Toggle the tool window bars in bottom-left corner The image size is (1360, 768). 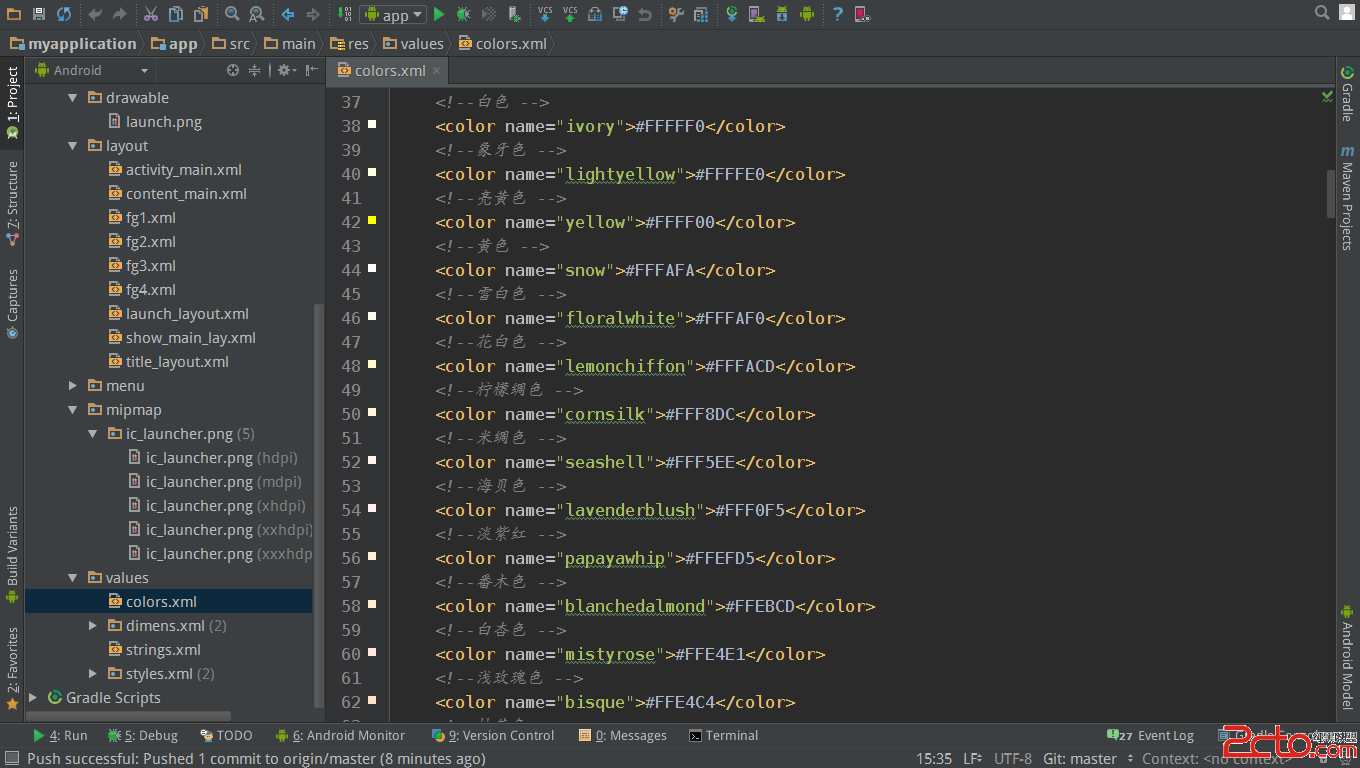(x=11, y=759)
